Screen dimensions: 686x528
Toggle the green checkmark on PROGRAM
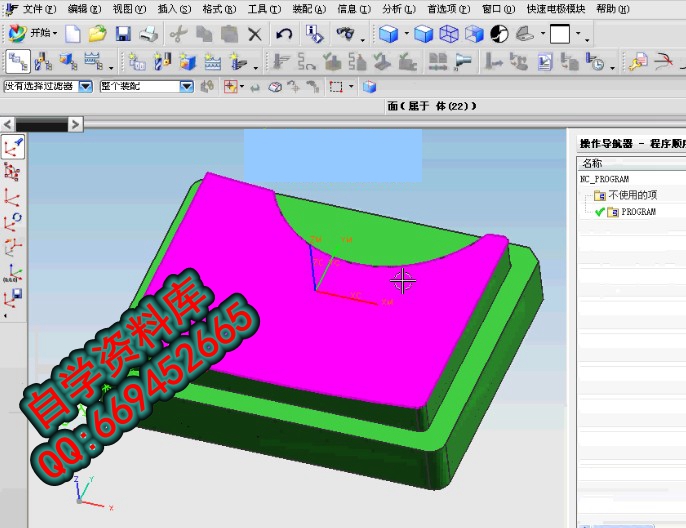(599, 212)
